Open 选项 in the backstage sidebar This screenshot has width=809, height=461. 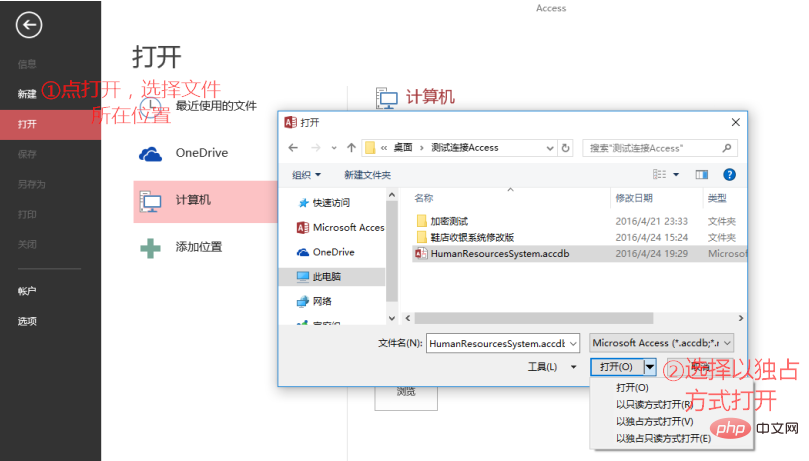pyautogui.click(x=27, y=321)
